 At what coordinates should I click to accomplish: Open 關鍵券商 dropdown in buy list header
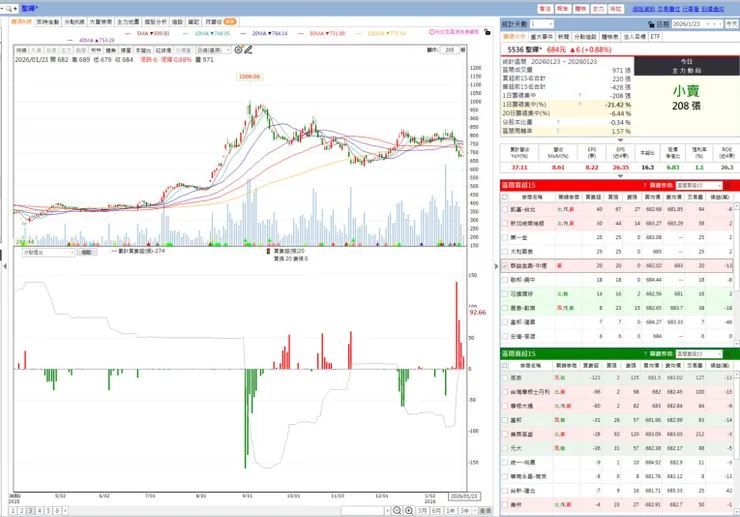pos(699,186)
